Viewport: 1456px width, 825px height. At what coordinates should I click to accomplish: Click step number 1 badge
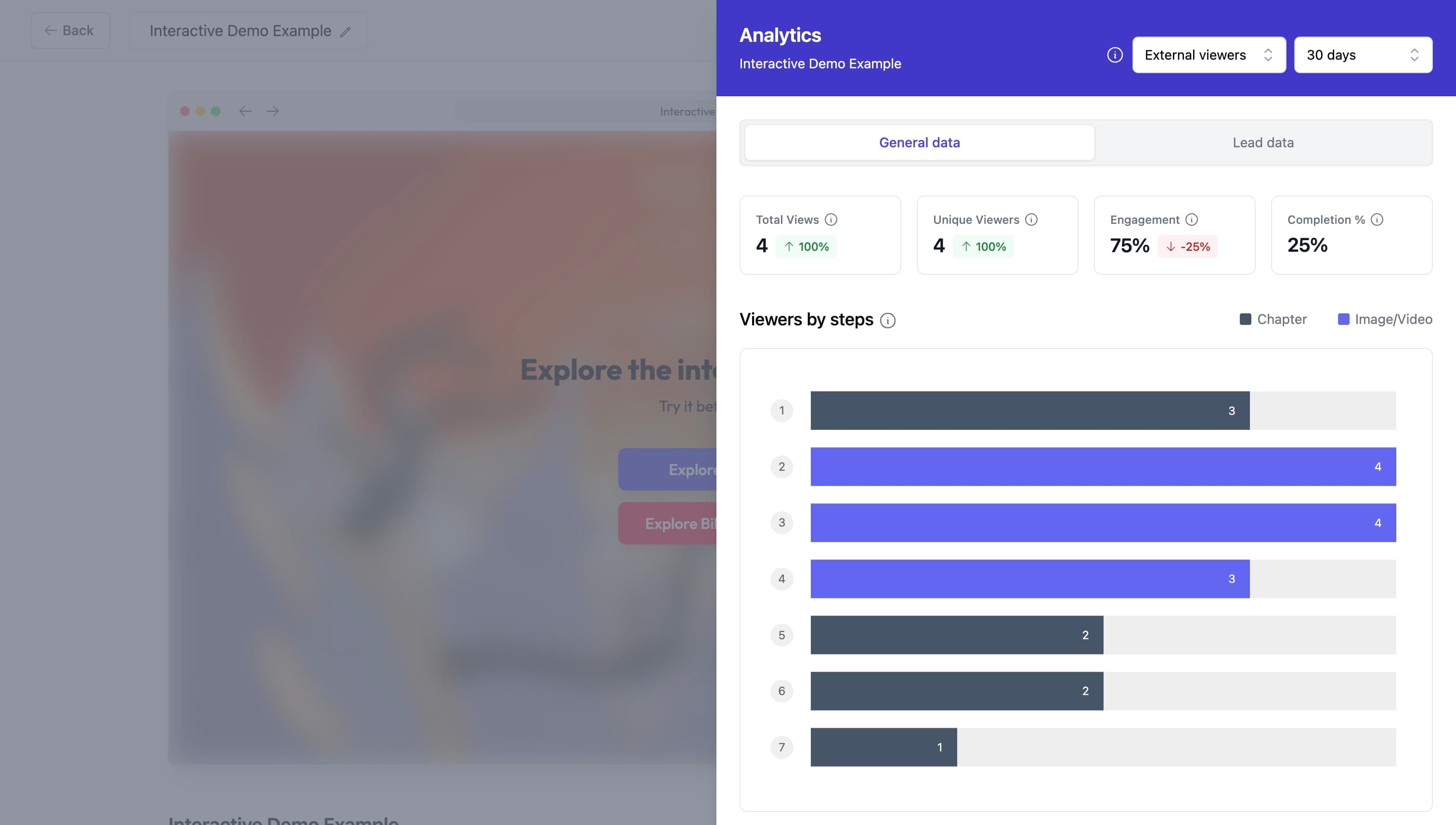(781, 410)
